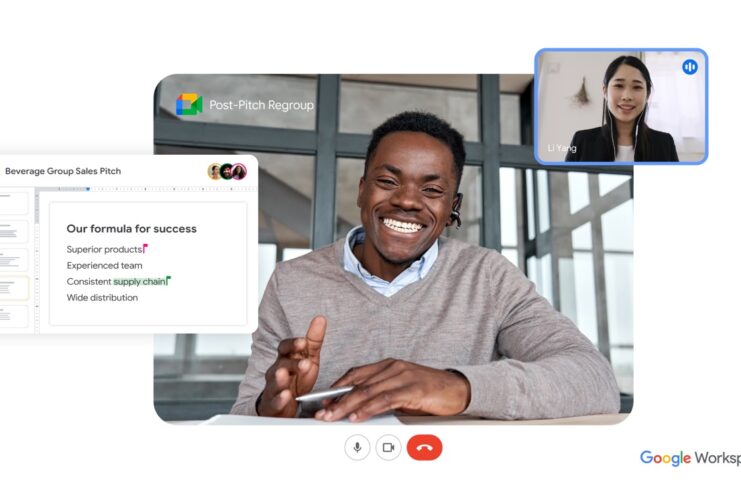The height and width of the screenshot is (486, 741).
Task: Click the Experienced team line
Action: pos(104,265)
